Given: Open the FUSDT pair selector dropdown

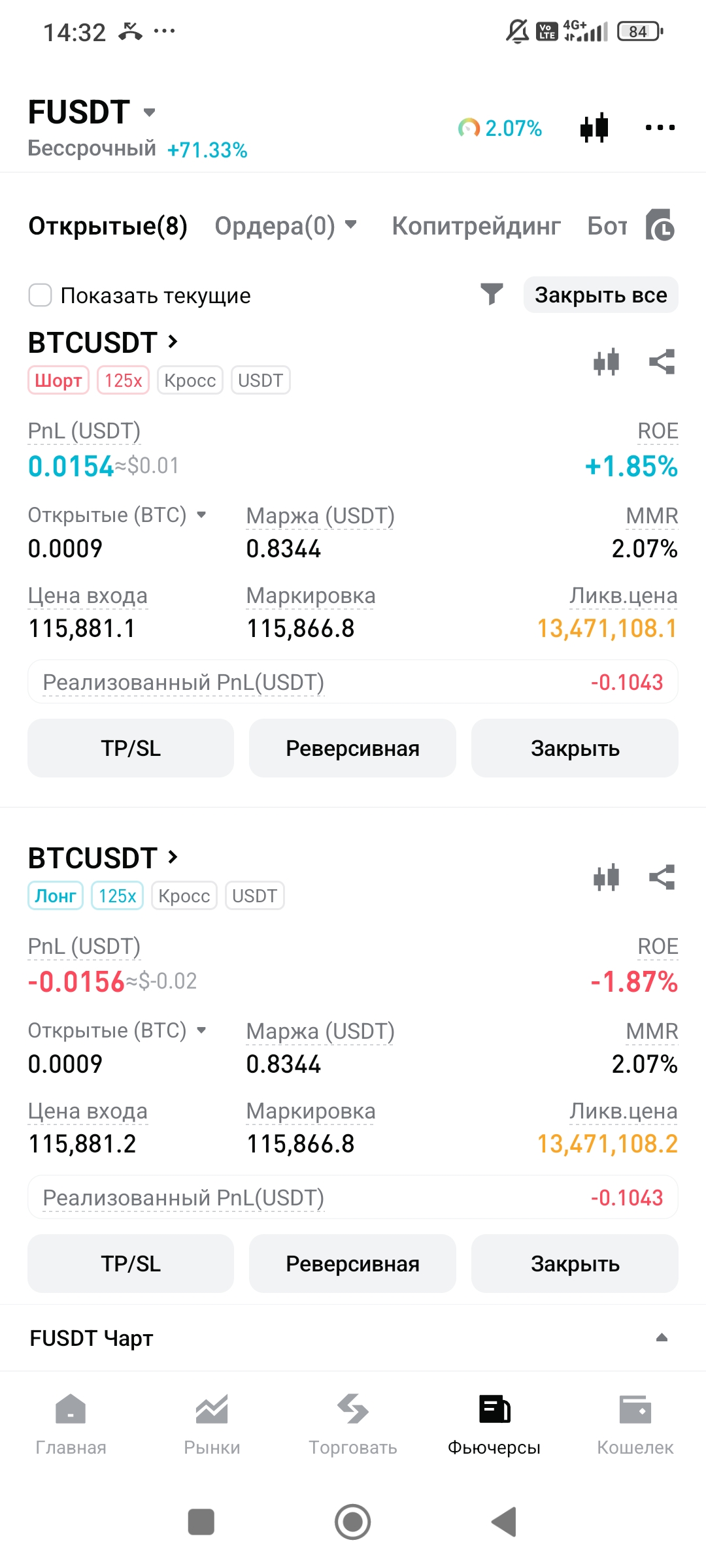Looking at the screenshot, I should pyautogui.click(x=149, y=112).
